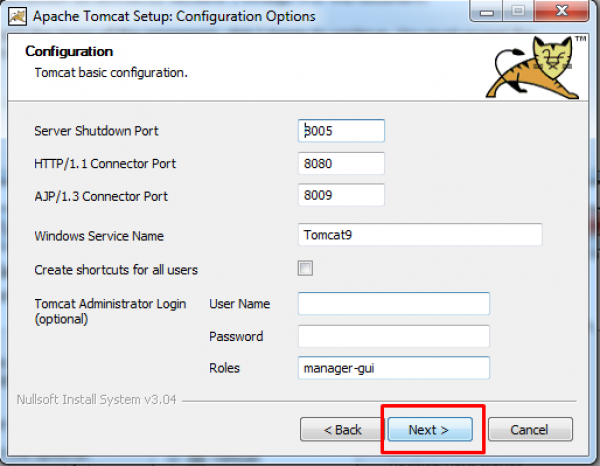
Task: Click 'Tomcat basic configuration.' subtitle text
Action: (111, 73)
